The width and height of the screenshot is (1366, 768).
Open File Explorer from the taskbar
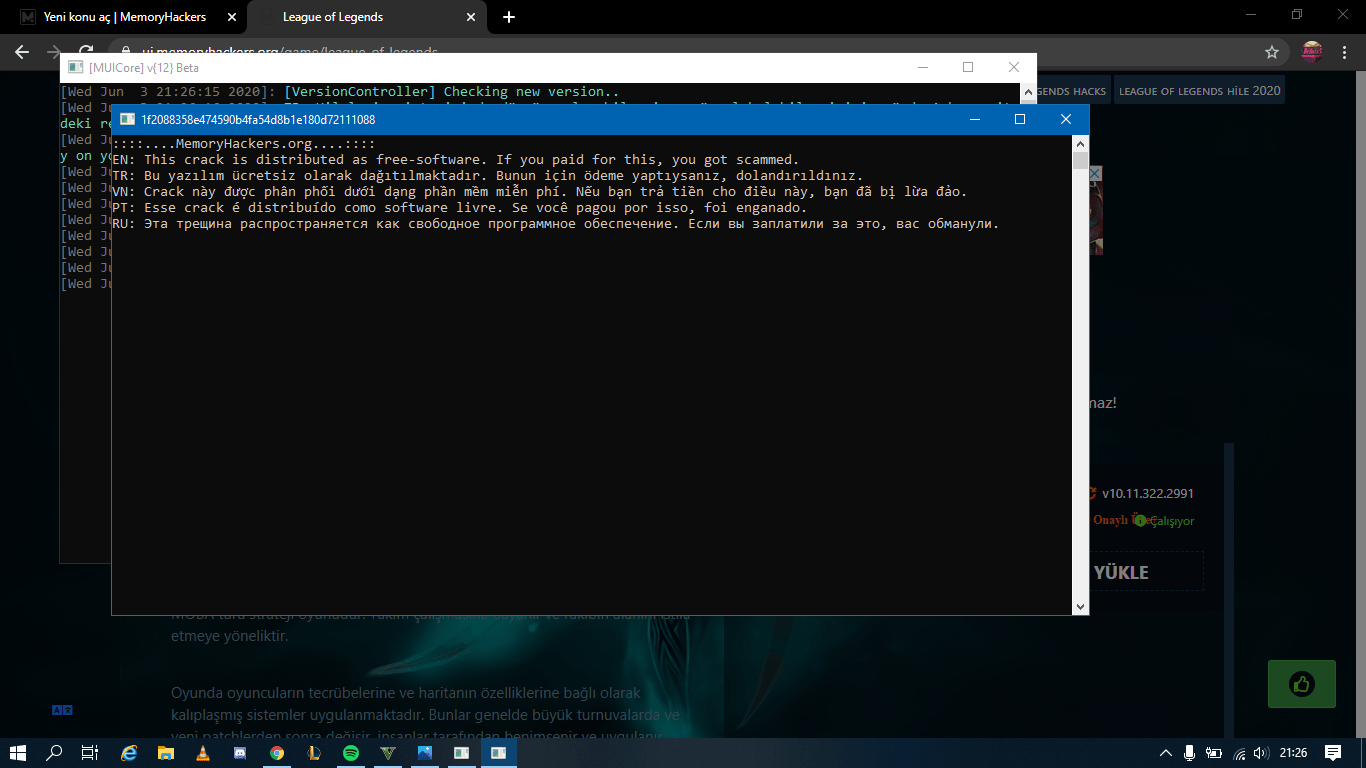point(165,753)
